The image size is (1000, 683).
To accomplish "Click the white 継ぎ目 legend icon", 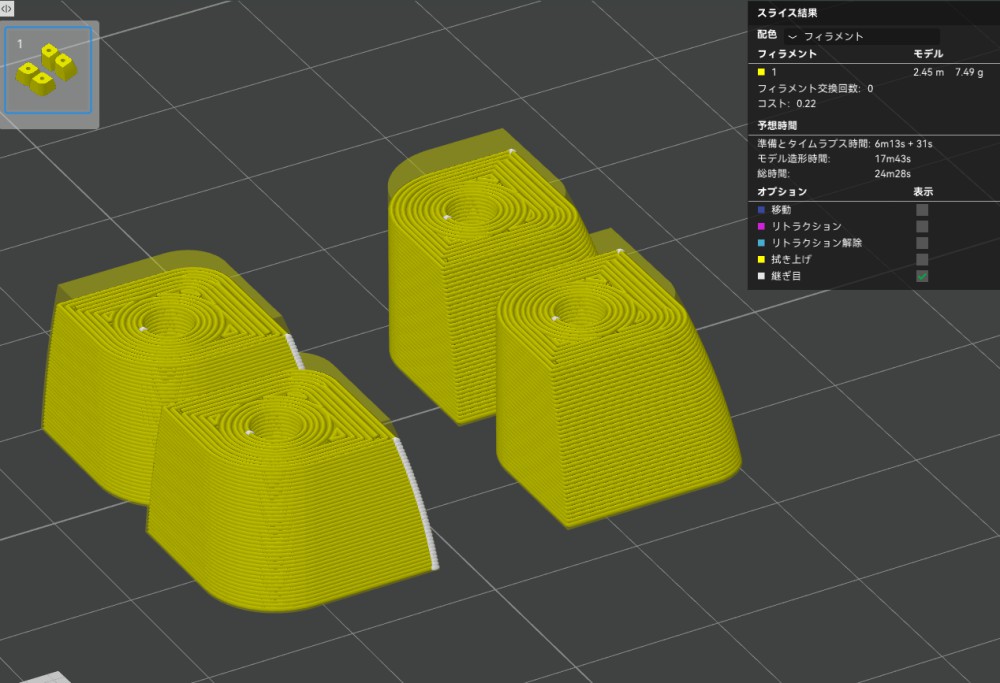I will coord(762,276).
